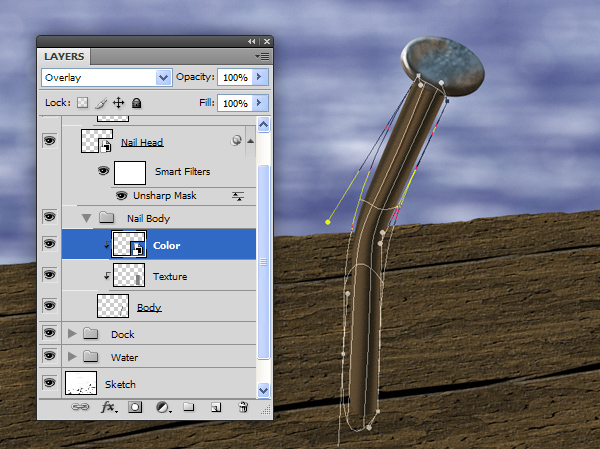The image size is (600, 449).
Task: Expand the Dock group
Action: pos(72,333)
